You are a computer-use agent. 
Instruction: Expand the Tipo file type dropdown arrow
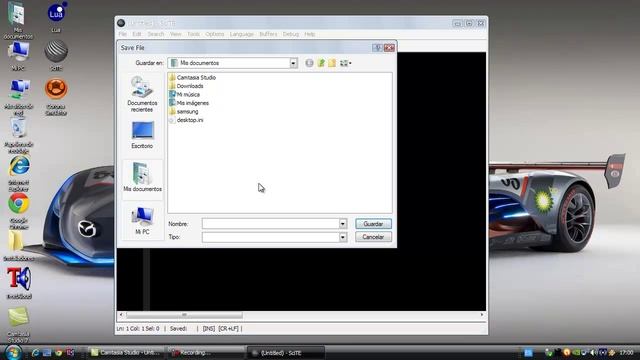(x=343, y=237)
